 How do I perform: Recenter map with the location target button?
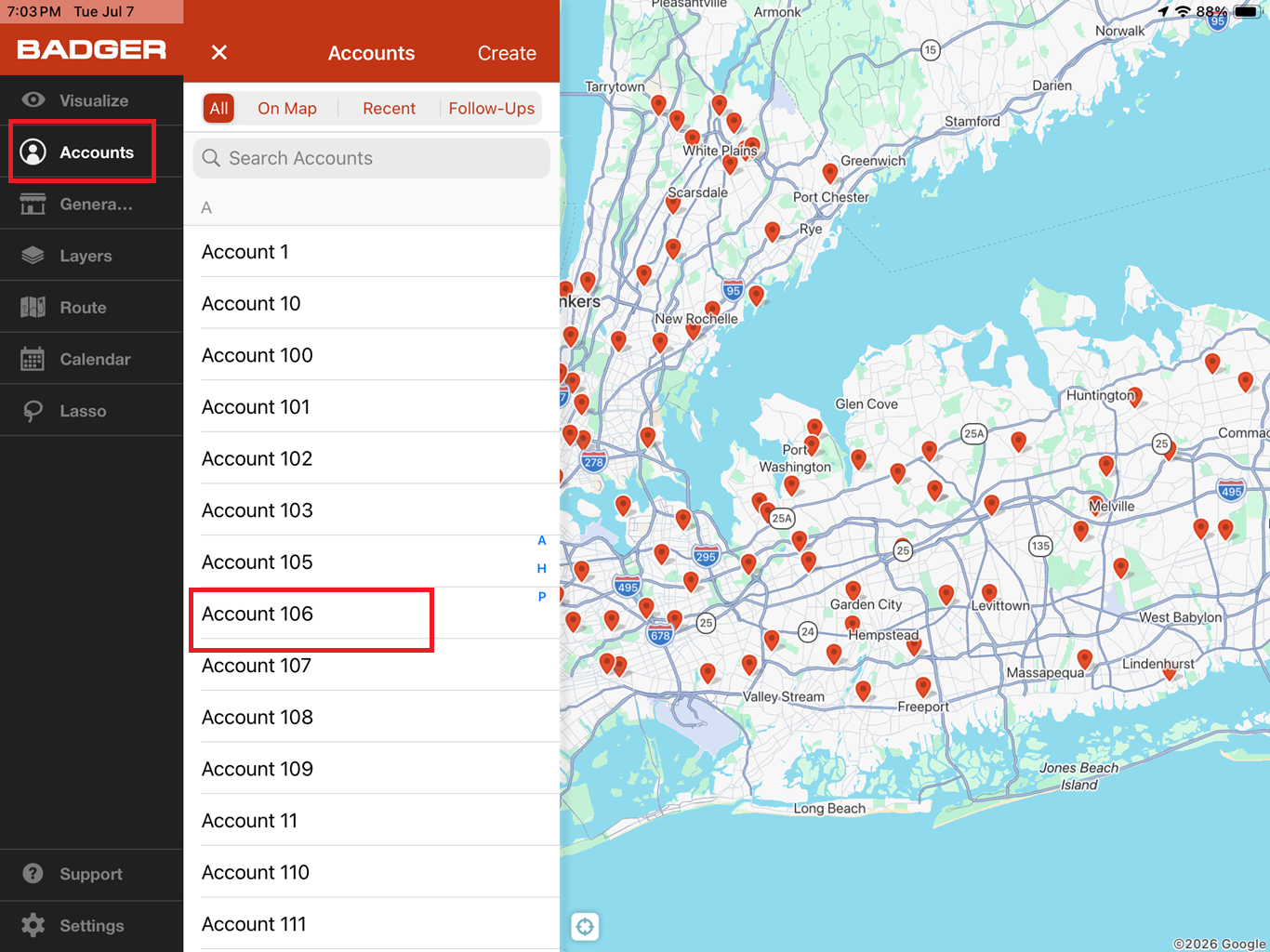(x=585, y=926)
